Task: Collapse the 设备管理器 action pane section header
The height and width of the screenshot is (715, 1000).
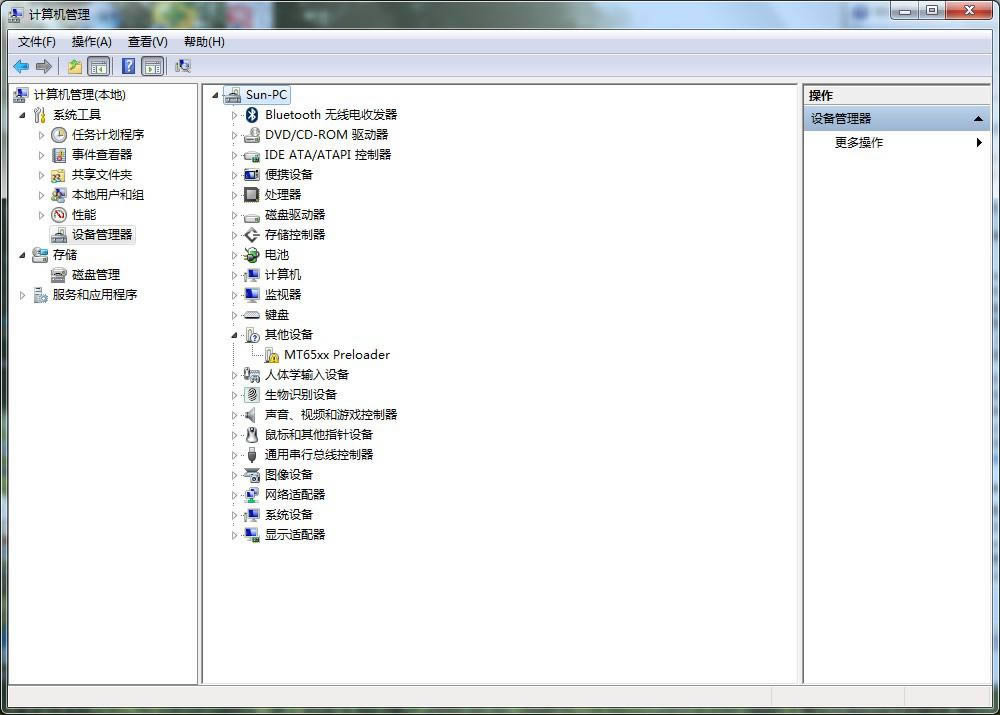Action: click(x=978, y=118)
